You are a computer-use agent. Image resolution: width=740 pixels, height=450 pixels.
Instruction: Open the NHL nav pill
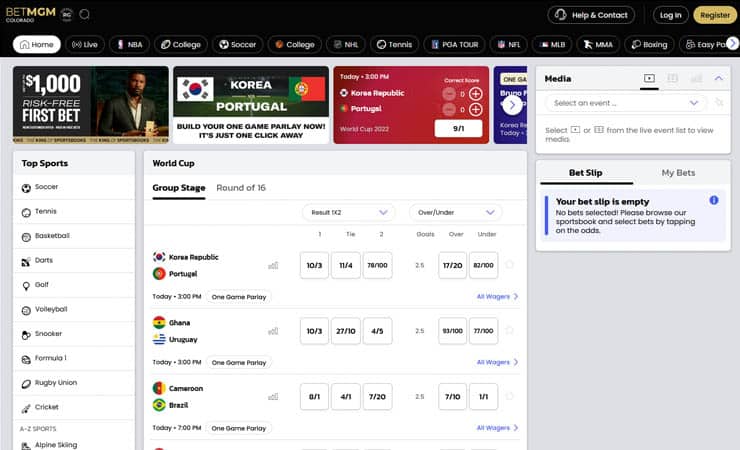(346, 44)
